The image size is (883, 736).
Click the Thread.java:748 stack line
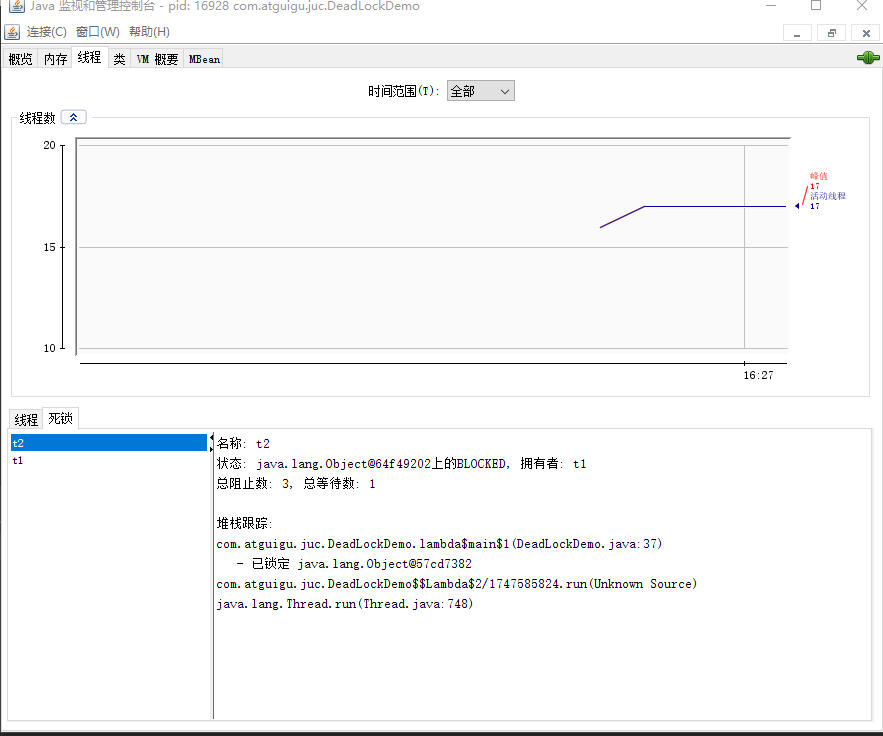tap(345, 604)
